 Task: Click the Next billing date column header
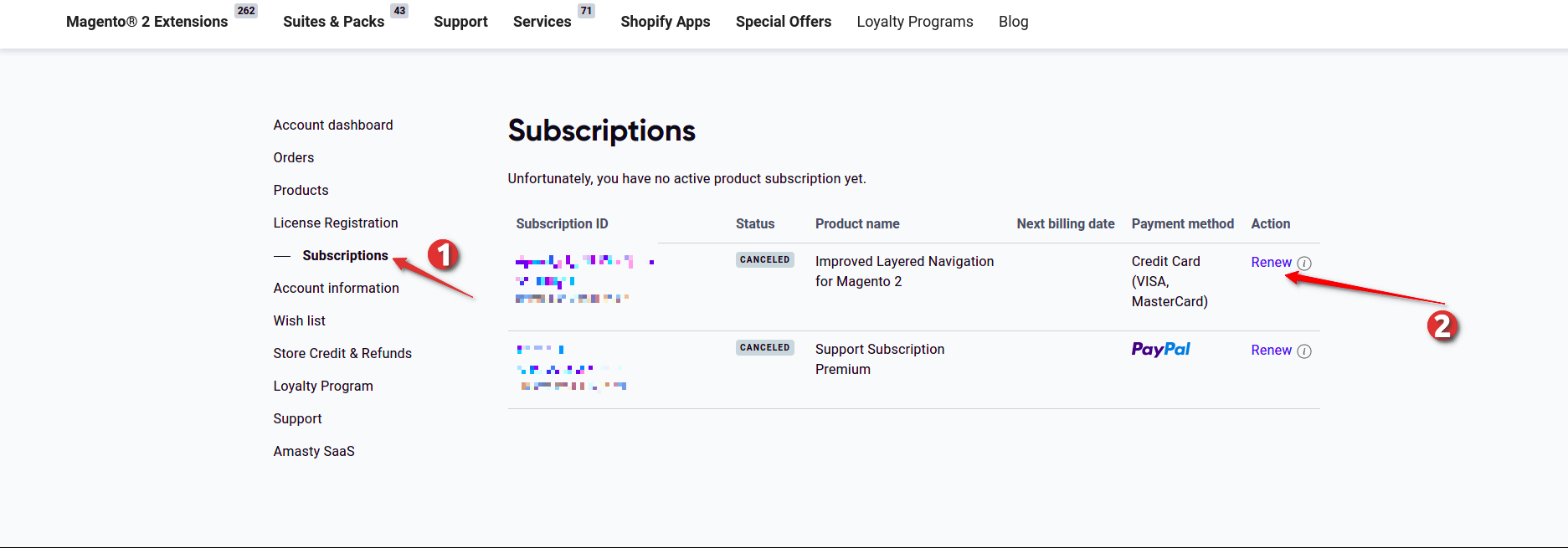click(1066, 223)
